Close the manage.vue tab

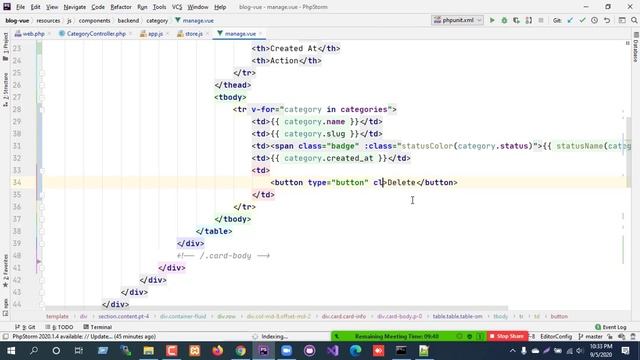pyautogui.click(x=260, y=34)
